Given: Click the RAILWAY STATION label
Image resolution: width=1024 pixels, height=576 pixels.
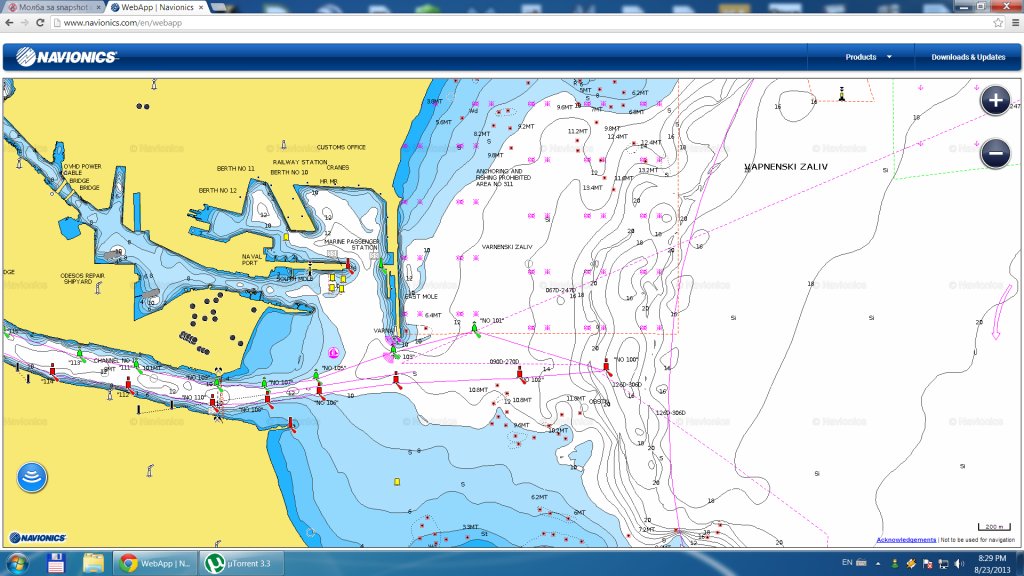Looking at the screenshot, I should (300, 162).
